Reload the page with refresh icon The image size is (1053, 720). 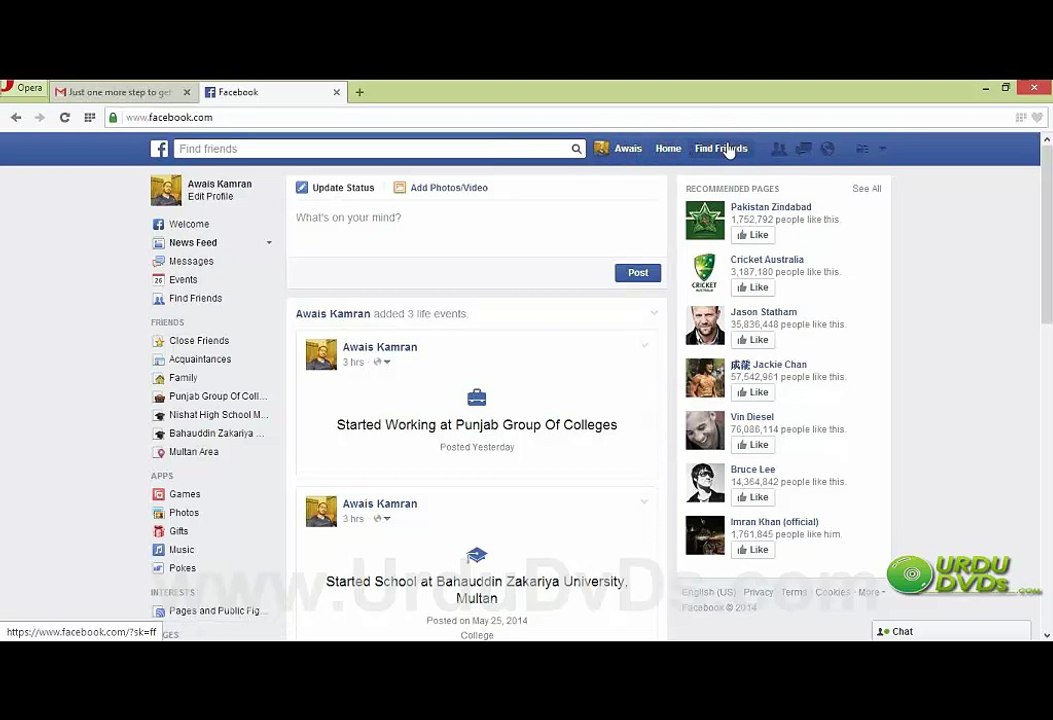[x=64, y=118]
